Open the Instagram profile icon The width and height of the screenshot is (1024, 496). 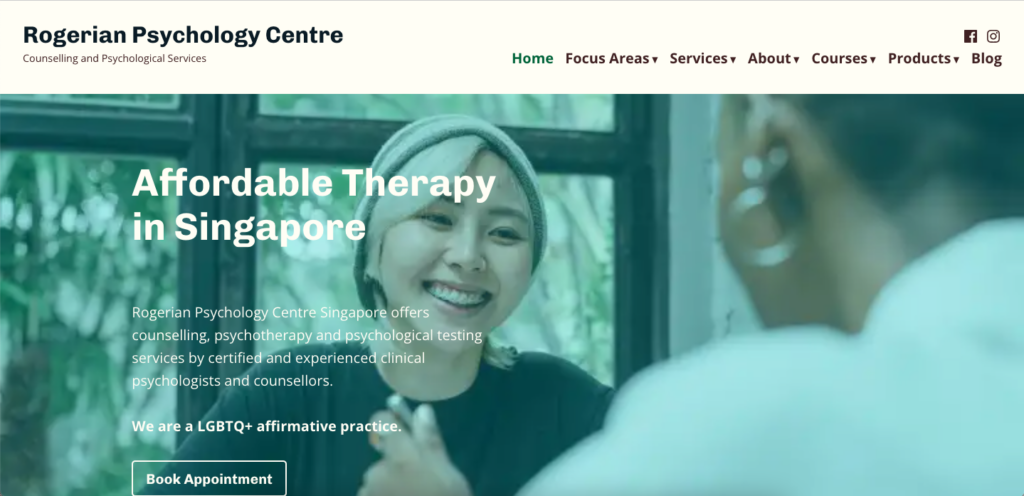(993, 37)
